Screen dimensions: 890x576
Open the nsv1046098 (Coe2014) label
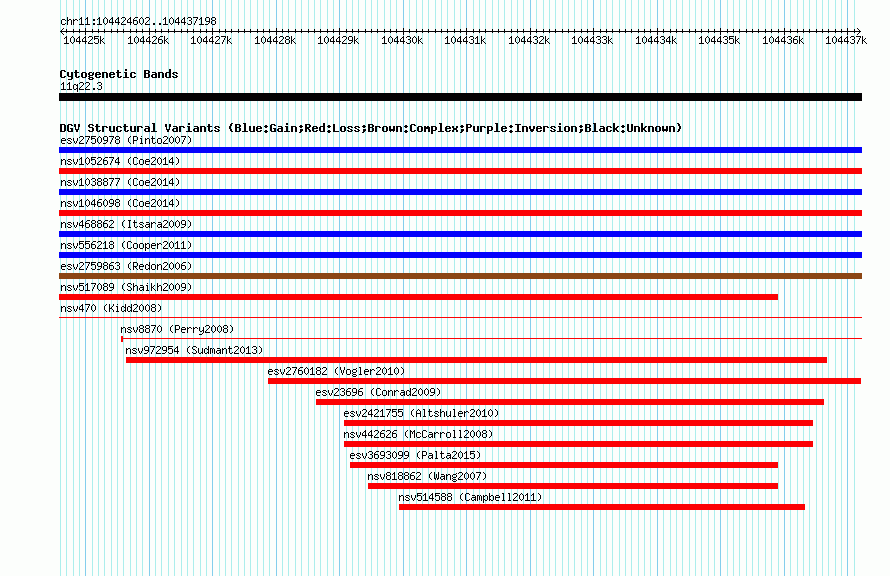click(120, 203)
